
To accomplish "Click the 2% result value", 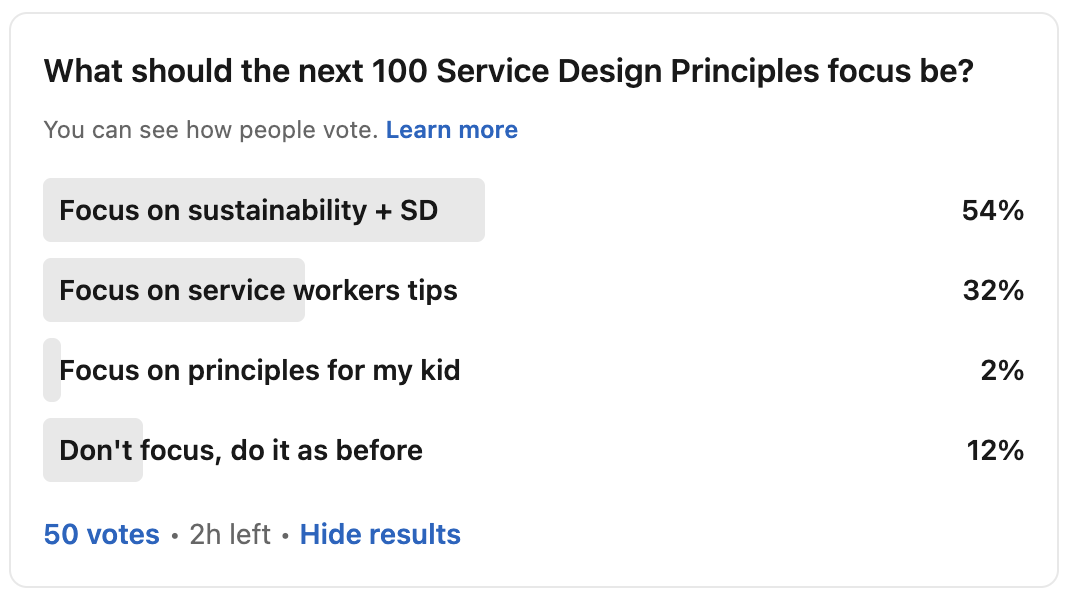I will [x=1002, y=371].
